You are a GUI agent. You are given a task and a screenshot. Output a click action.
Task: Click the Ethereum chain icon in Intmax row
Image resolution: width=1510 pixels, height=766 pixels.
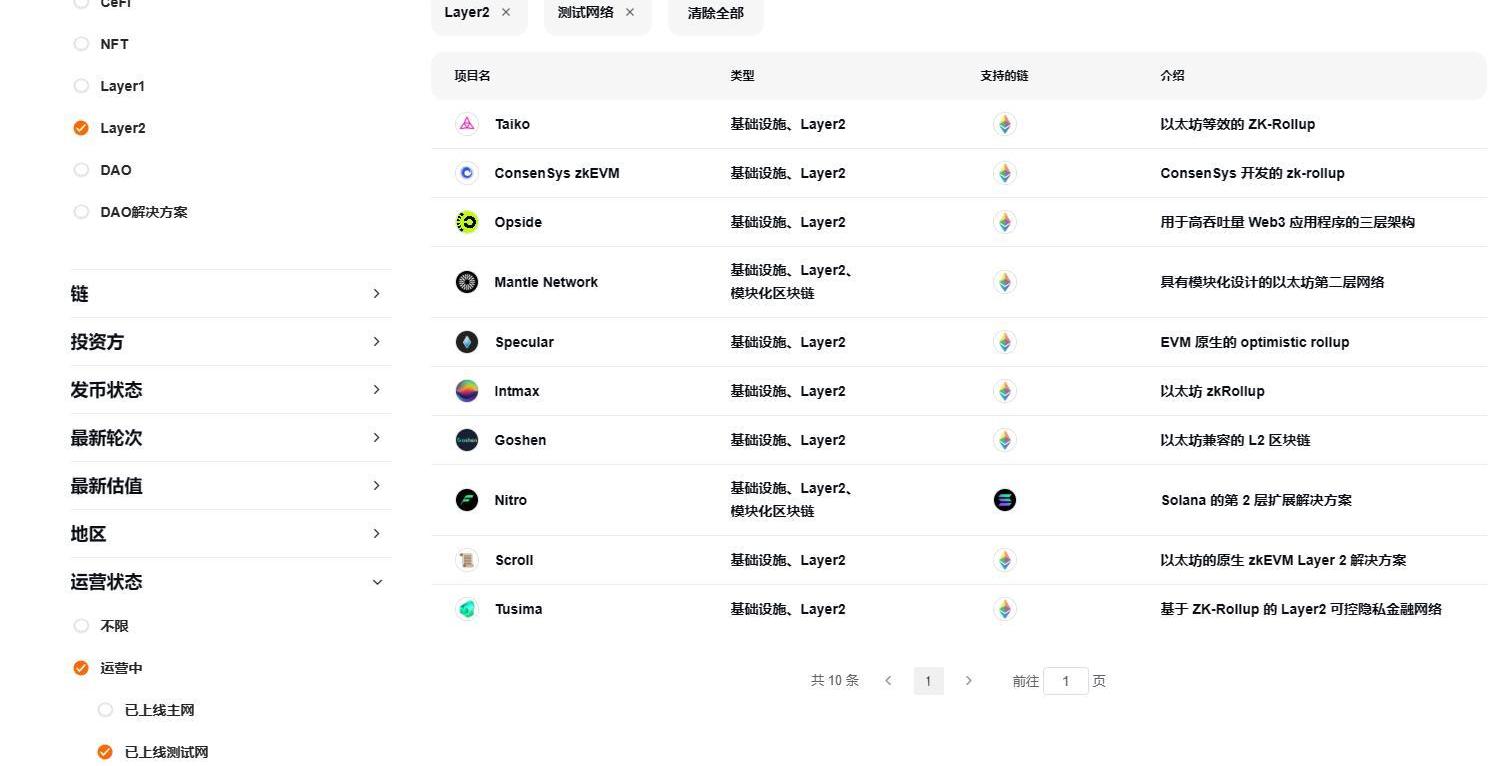pyautogui.click(x=1005, y=391)
